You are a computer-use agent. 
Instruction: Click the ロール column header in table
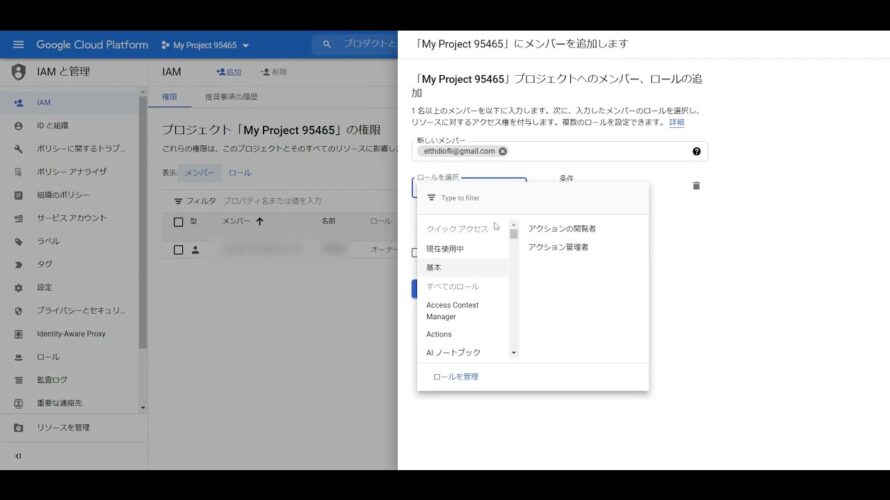point(380,221)
